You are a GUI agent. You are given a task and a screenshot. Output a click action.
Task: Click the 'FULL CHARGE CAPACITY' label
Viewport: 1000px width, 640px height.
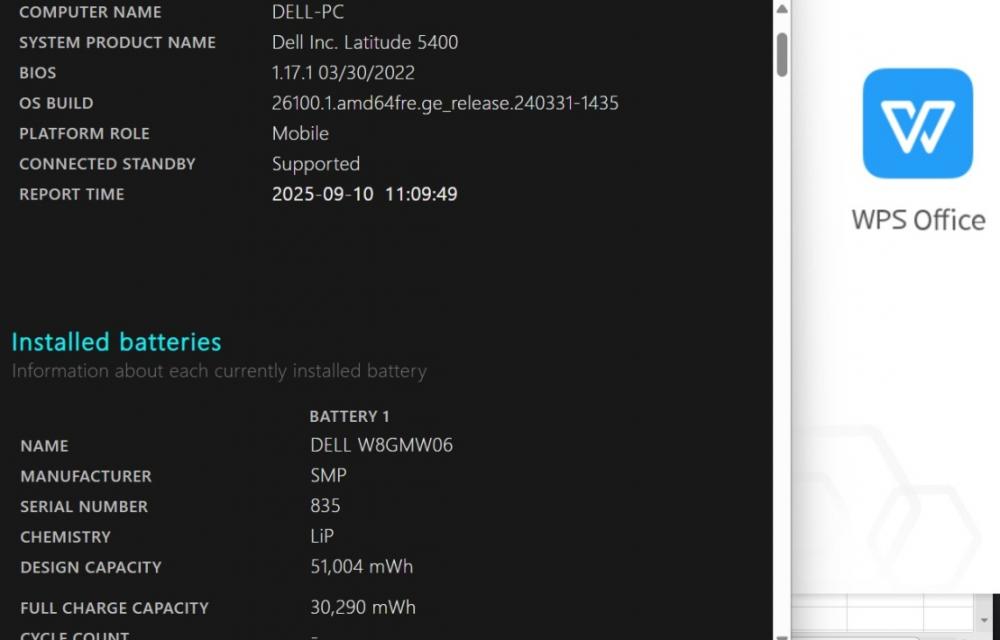[114, 608]
